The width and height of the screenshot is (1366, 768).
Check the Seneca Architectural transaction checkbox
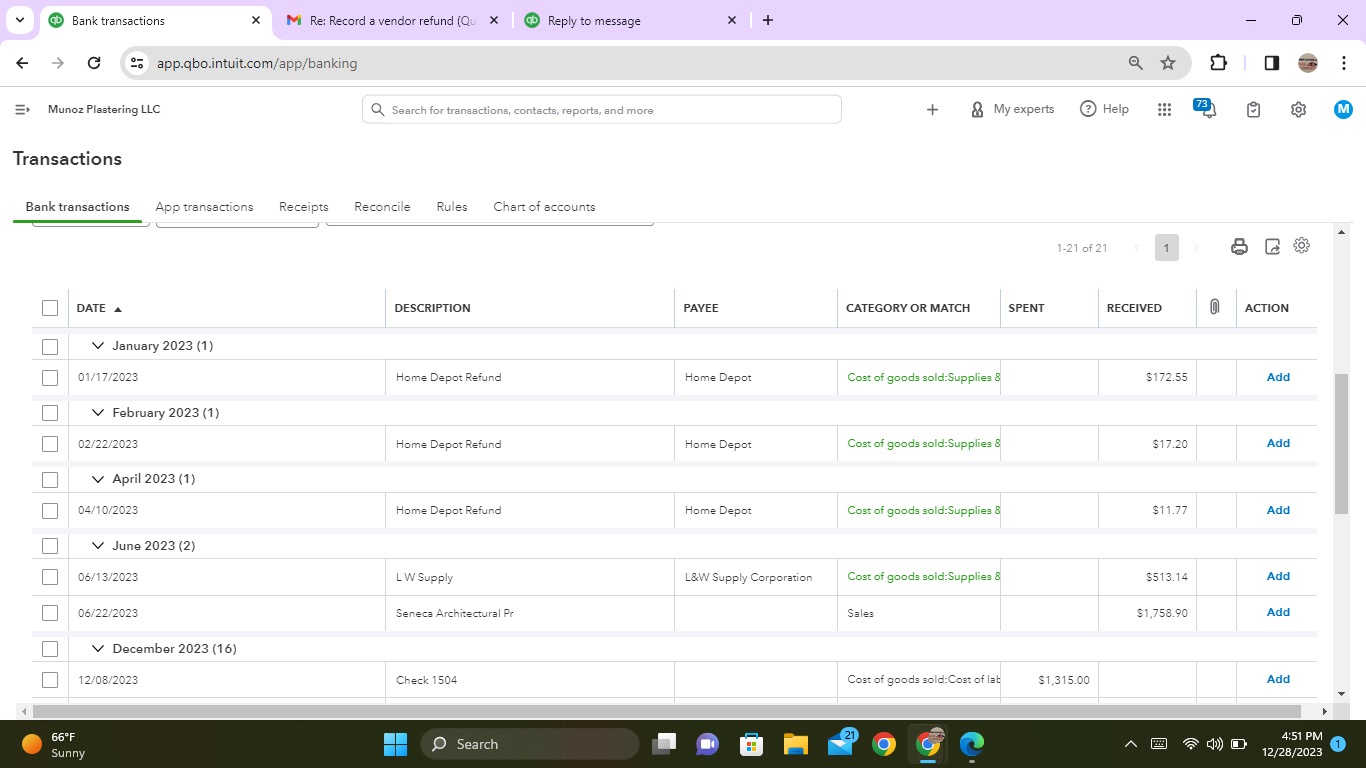coord(50,612)
